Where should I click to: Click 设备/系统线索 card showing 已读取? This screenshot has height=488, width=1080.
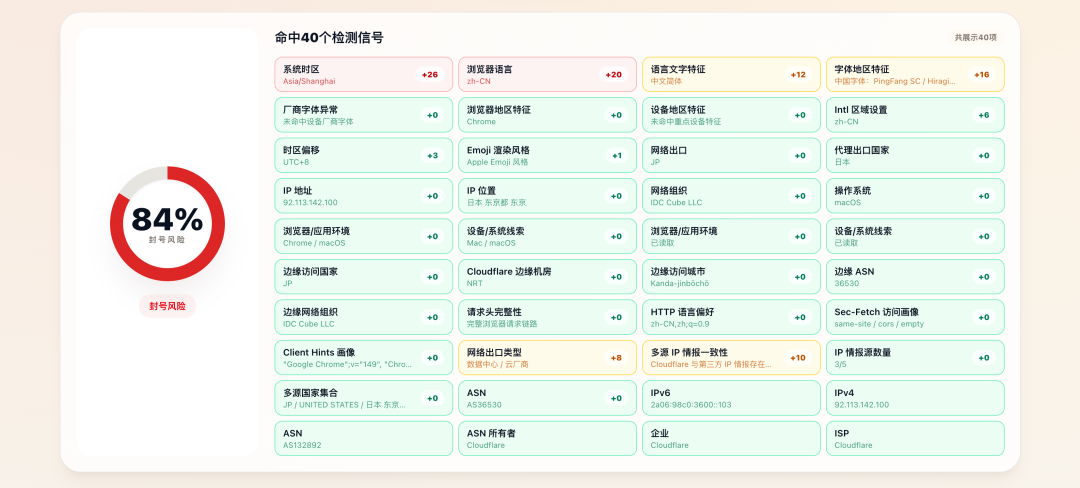[915, 236]
